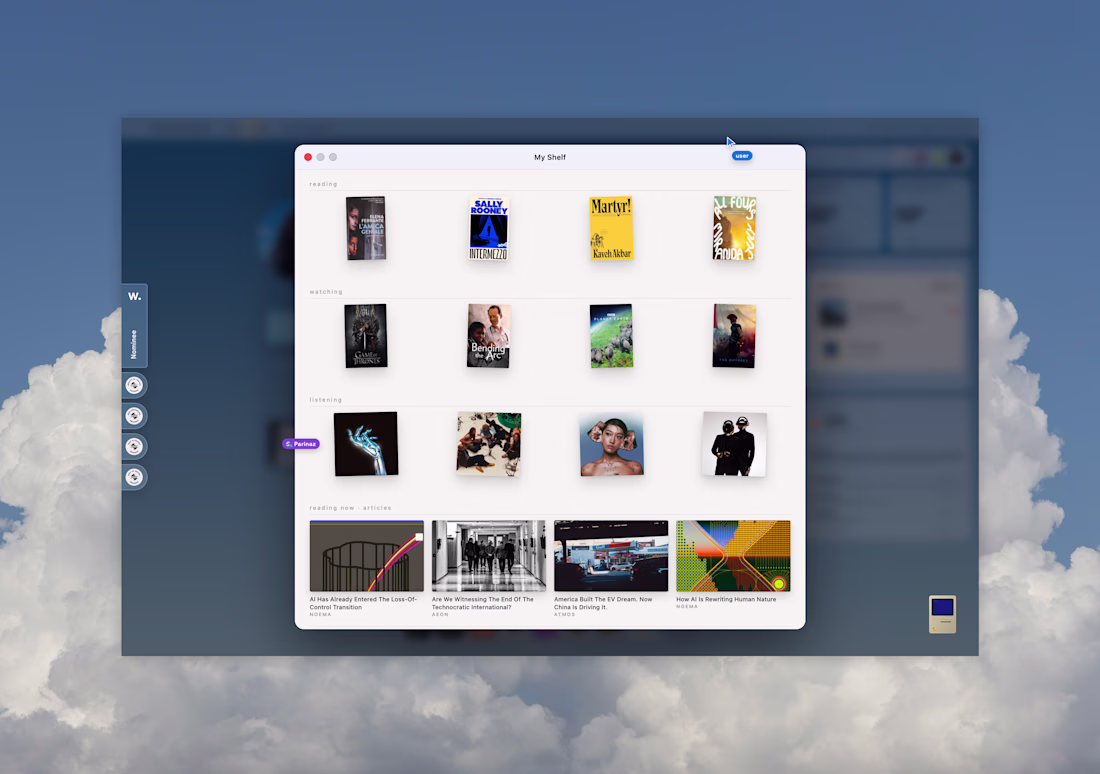Open the Bending the Arc poster
The height and width of the screenshot is (774, 1100).
pos(488,335)
